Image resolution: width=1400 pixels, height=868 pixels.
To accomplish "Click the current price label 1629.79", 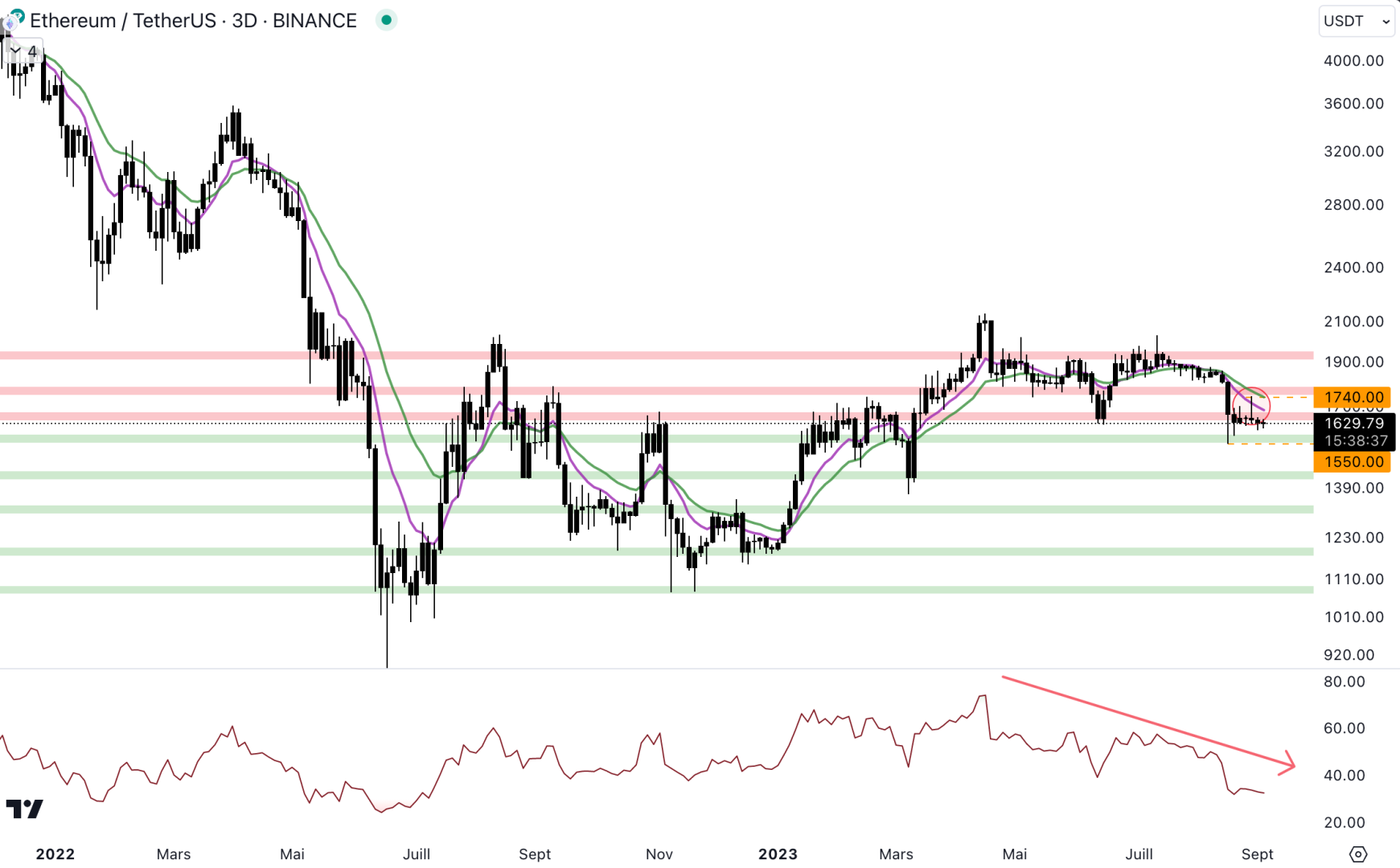I will click(1354, 423).
